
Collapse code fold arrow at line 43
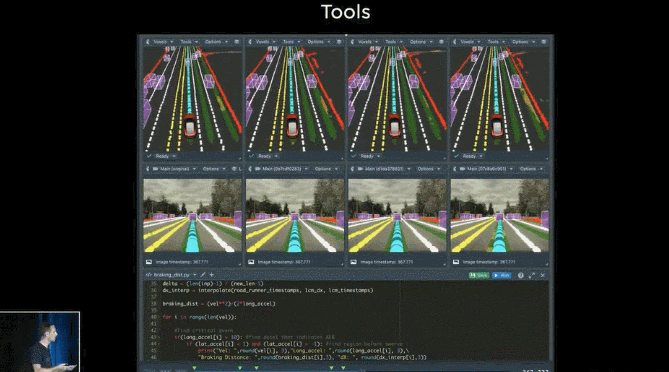tap(160, 337)
